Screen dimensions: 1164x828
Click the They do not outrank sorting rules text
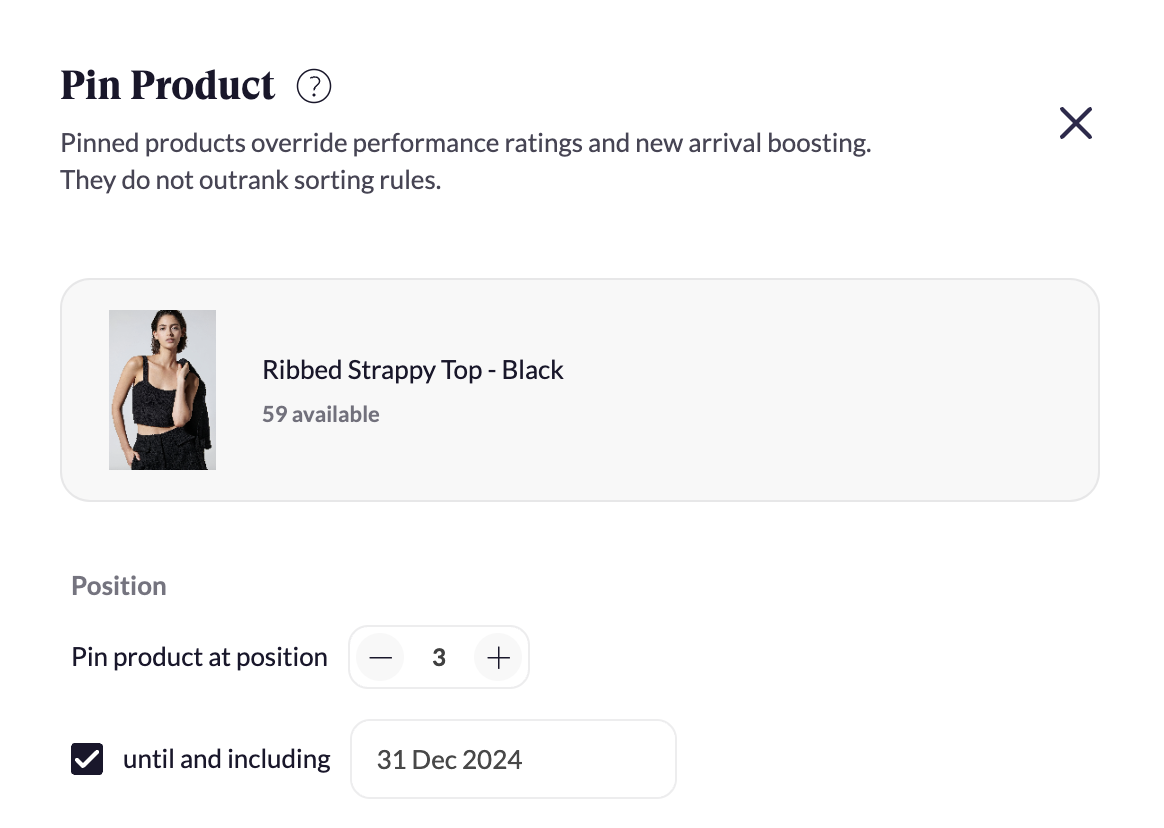(251, 180)
